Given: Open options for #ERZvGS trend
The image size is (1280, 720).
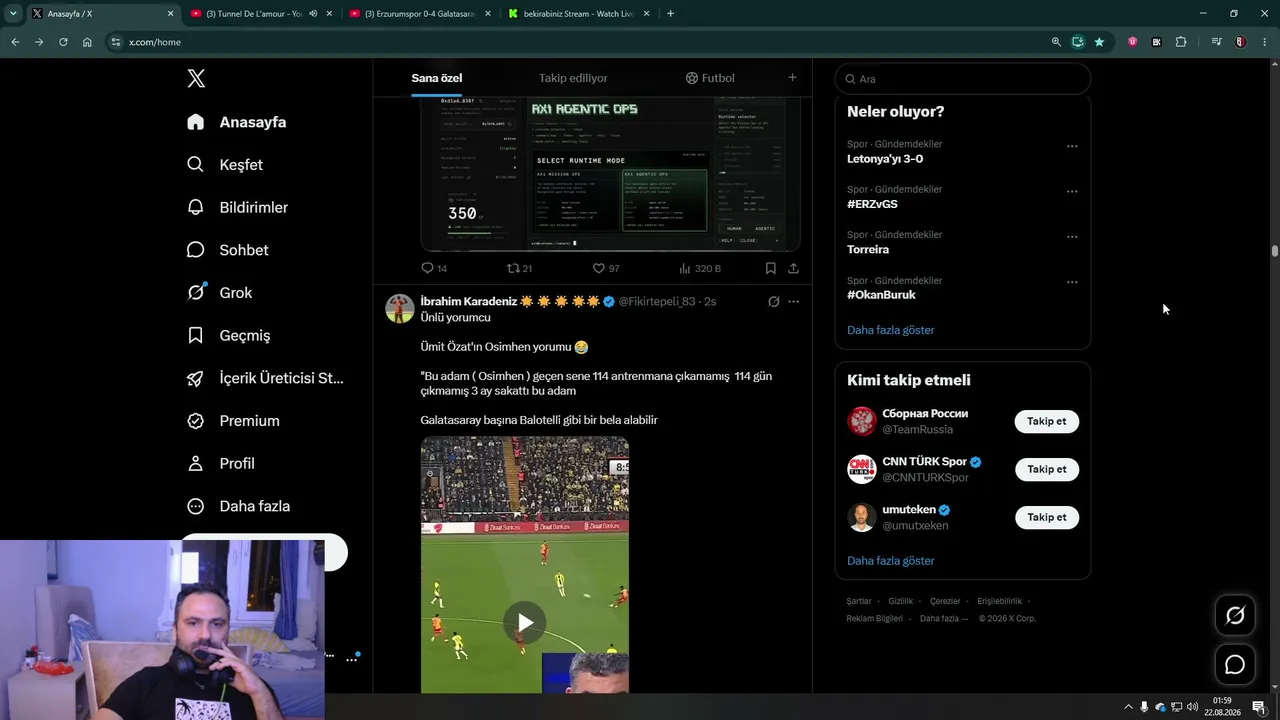Looking at the screenshot, I should [x=1072, y=191].
